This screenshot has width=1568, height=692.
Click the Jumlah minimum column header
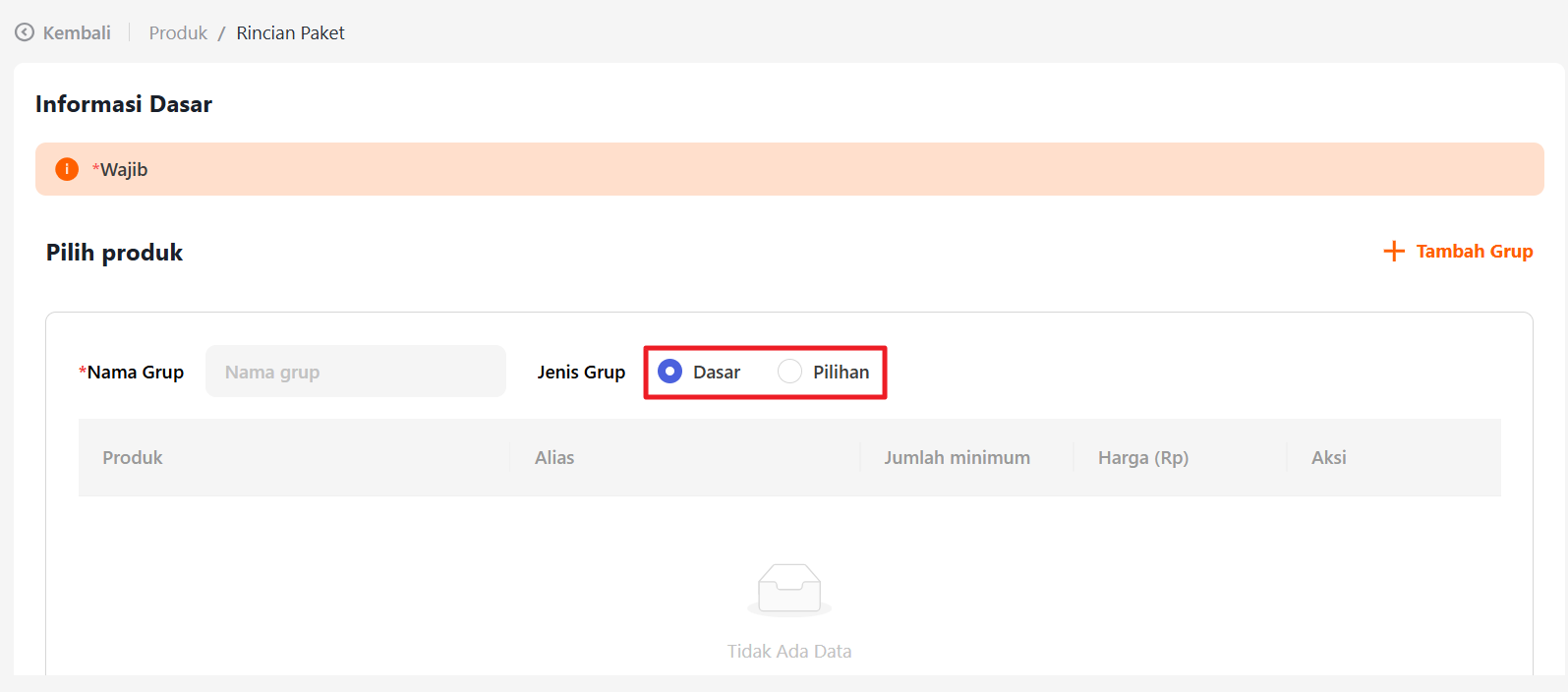(x=957, y=458)
